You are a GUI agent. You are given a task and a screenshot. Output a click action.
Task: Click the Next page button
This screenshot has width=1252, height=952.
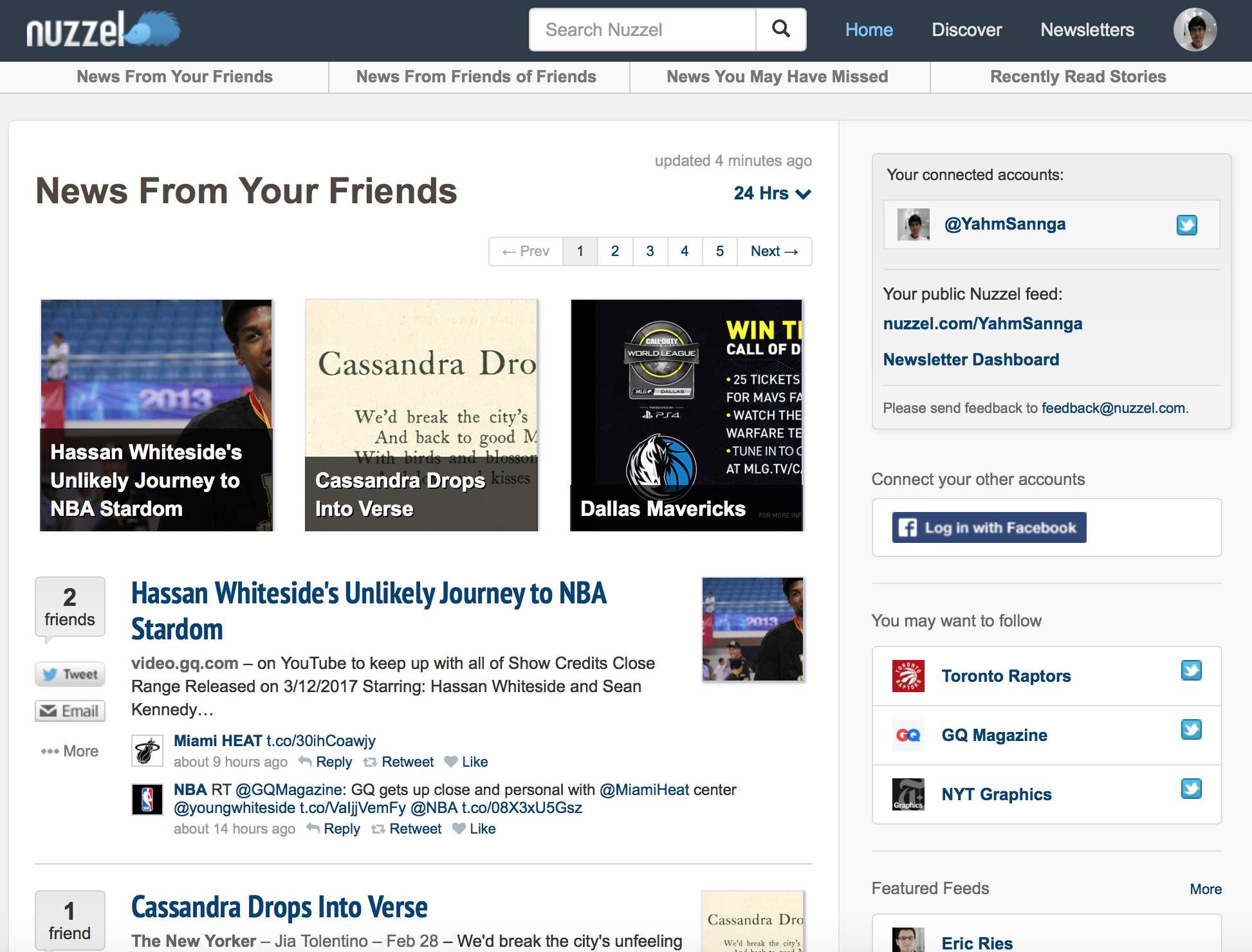775,252
